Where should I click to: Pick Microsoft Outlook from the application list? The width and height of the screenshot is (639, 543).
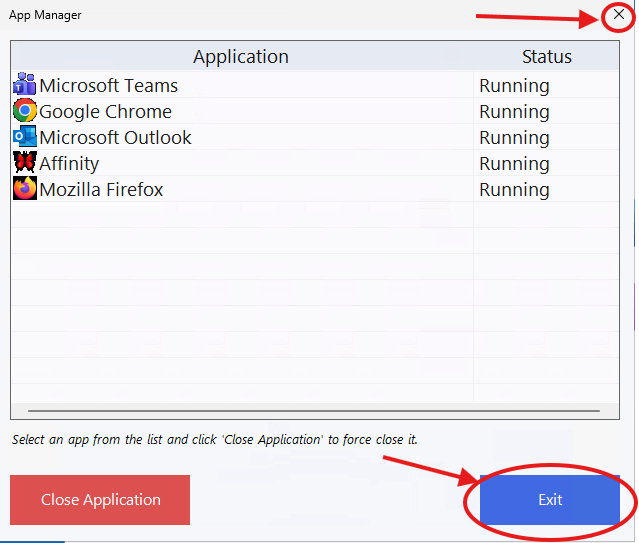coord(115,138)
